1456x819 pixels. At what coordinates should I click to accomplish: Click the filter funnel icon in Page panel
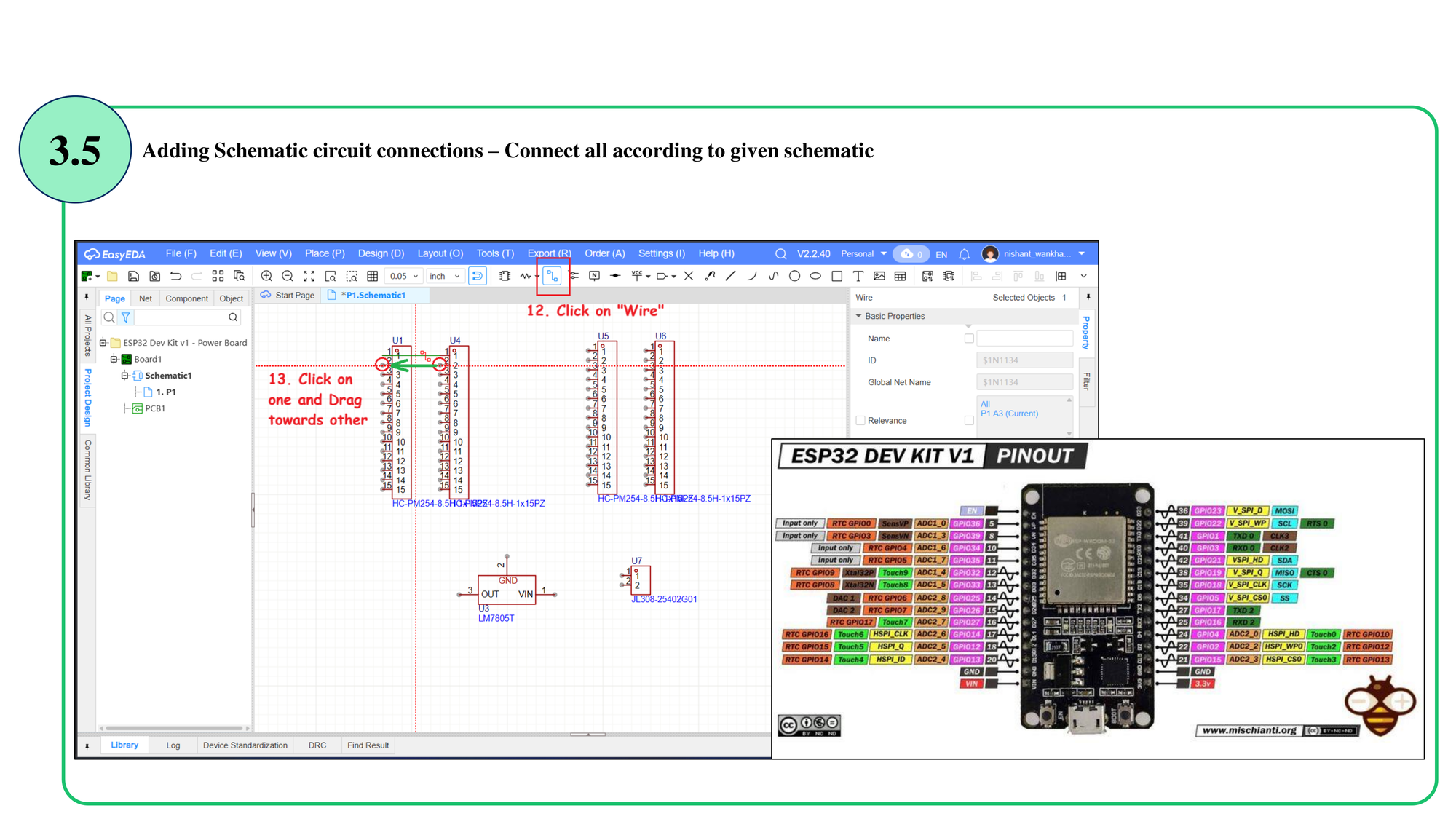click(x=125, y=317)
